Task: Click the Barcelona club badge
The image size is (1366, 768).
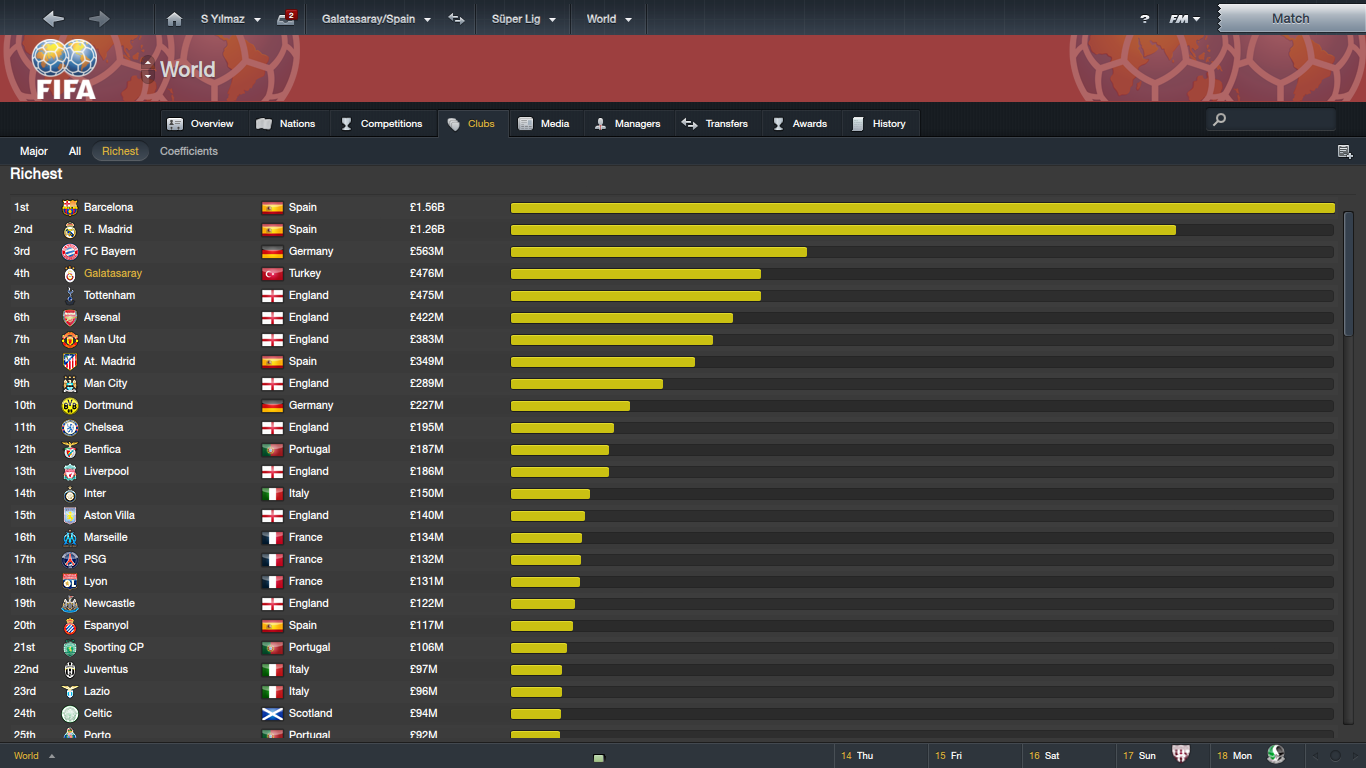Action: pos(70,208)
